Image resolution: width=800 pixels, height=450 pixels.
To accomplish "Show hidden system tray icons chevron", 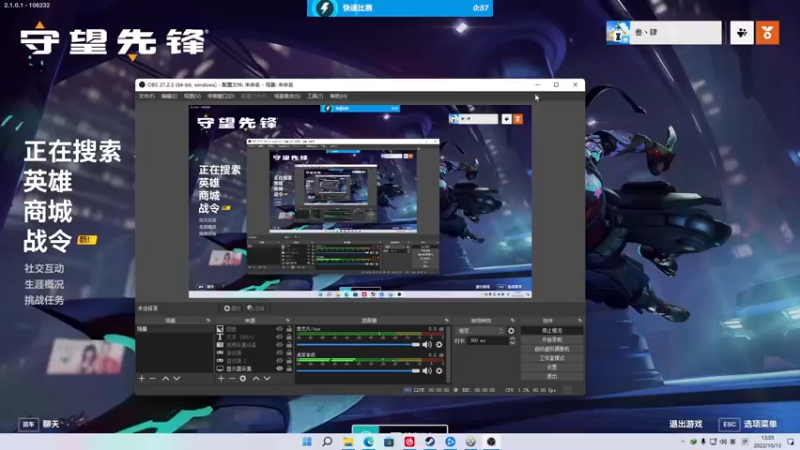I will (683, 441).
